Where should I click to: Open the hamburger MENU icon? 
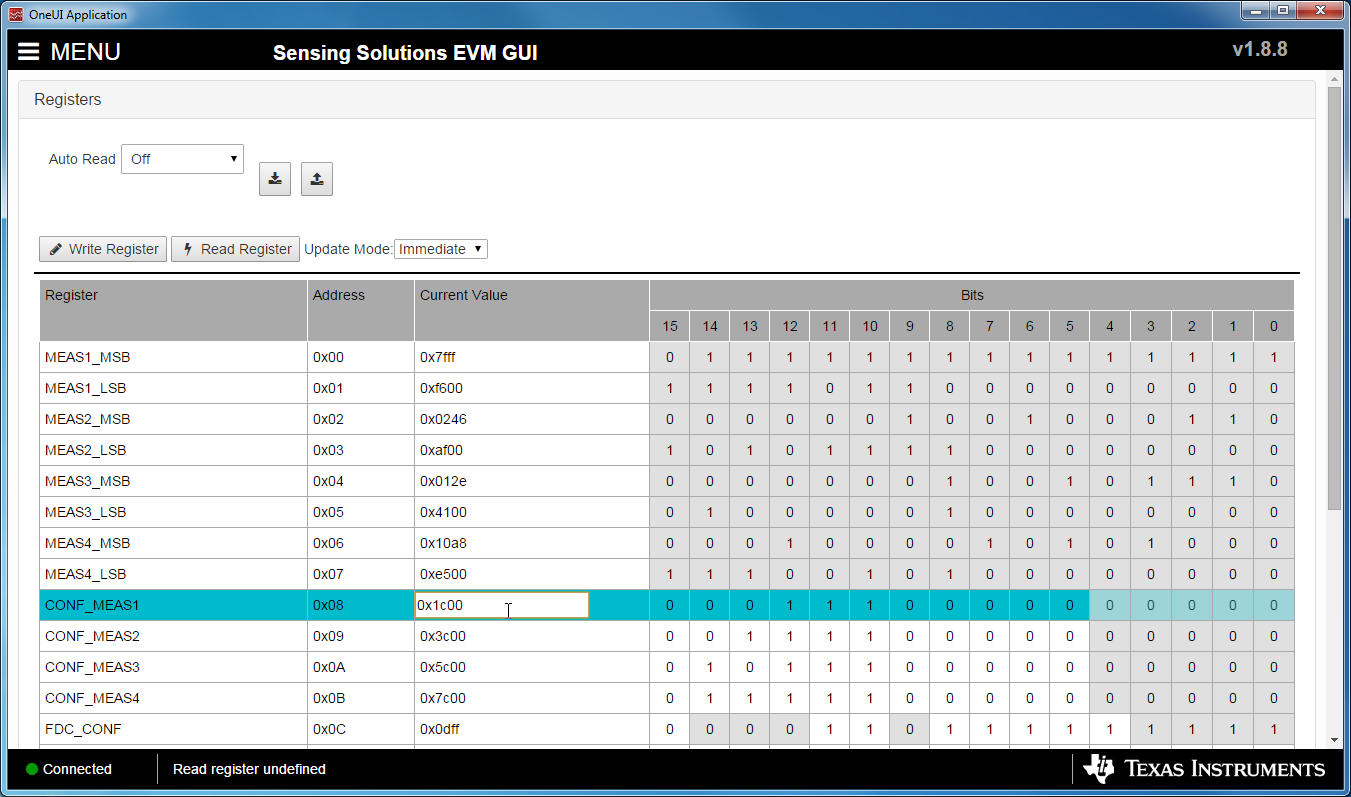pos(29,51)
